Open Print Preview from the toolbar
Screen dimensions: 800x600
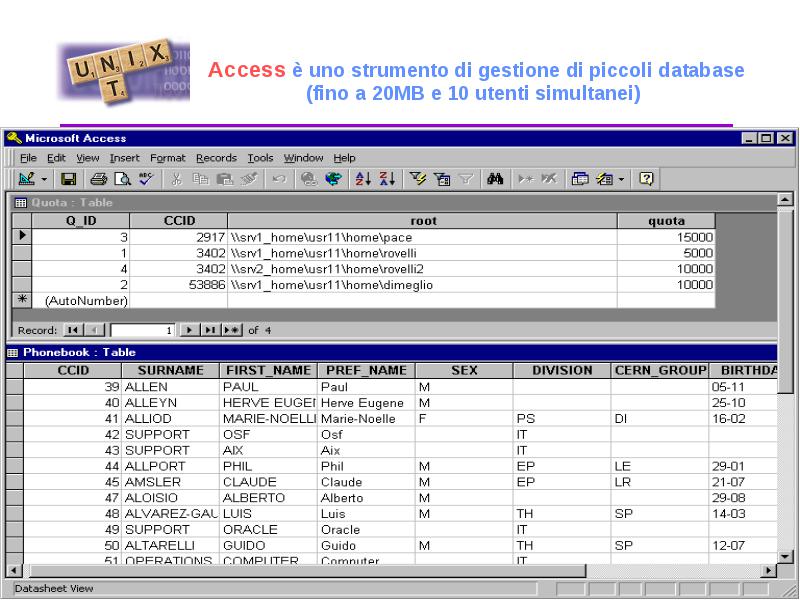point(122,179)
